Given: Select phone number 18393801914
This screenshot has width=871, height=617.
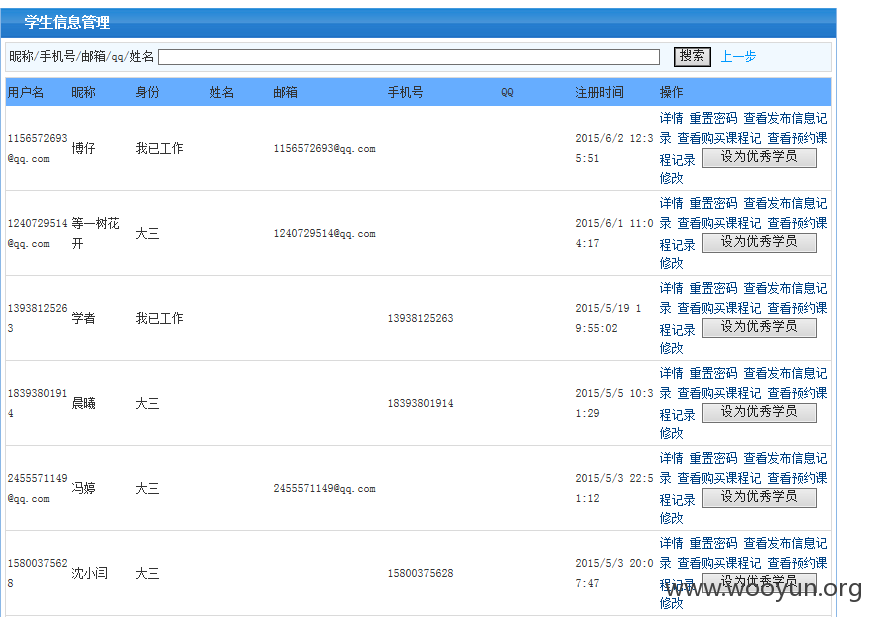Looking at the screenshot, I should pos(421,403).
